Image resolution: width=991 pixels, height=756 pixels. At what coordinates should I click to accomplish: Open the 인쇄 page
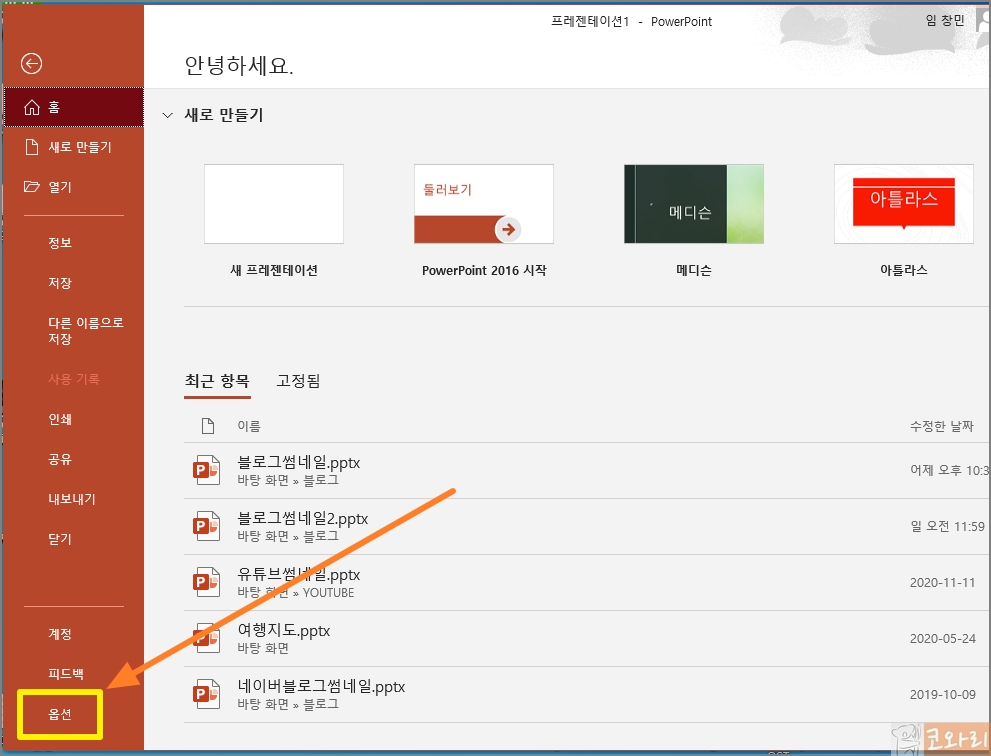(73, 419)
